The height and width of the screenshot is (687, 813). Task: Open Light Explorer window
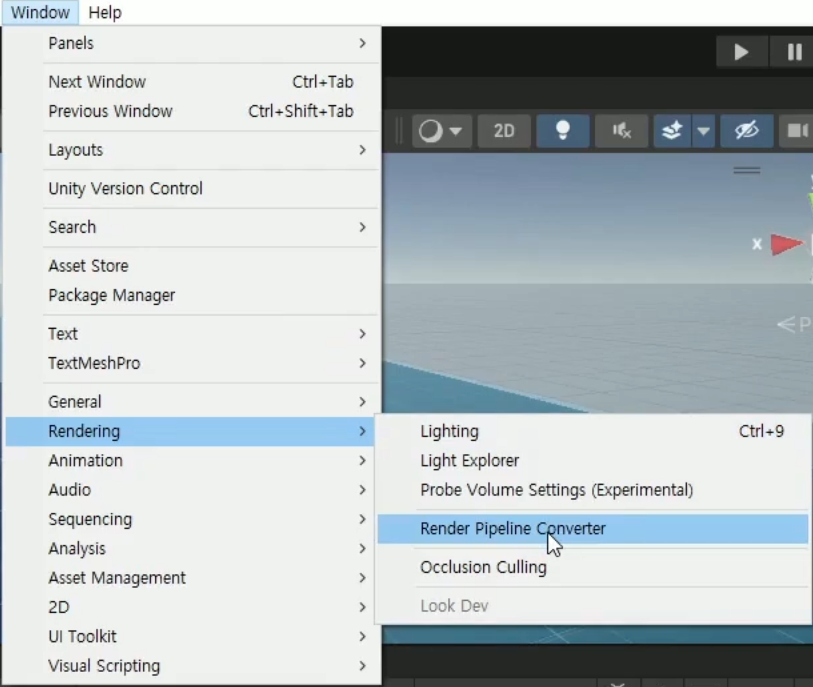point(593,460)
